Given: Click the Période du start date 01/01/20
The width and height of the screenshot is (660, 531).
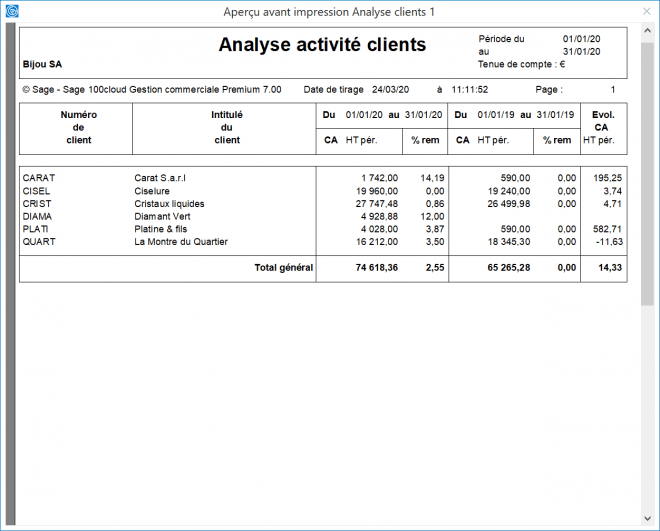Looking at the screenshot, I should (581, 39).
